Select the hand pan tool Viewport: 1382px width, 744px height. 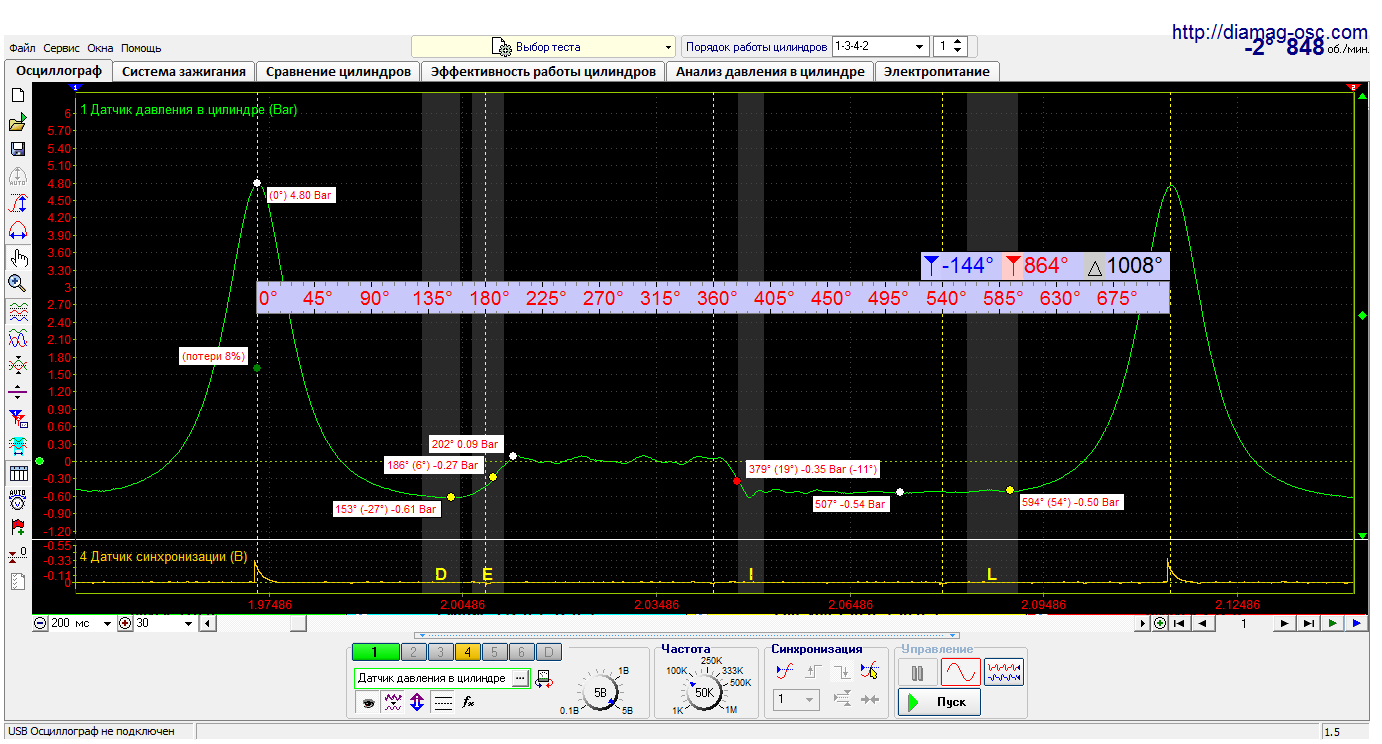[x=17, y=257]
